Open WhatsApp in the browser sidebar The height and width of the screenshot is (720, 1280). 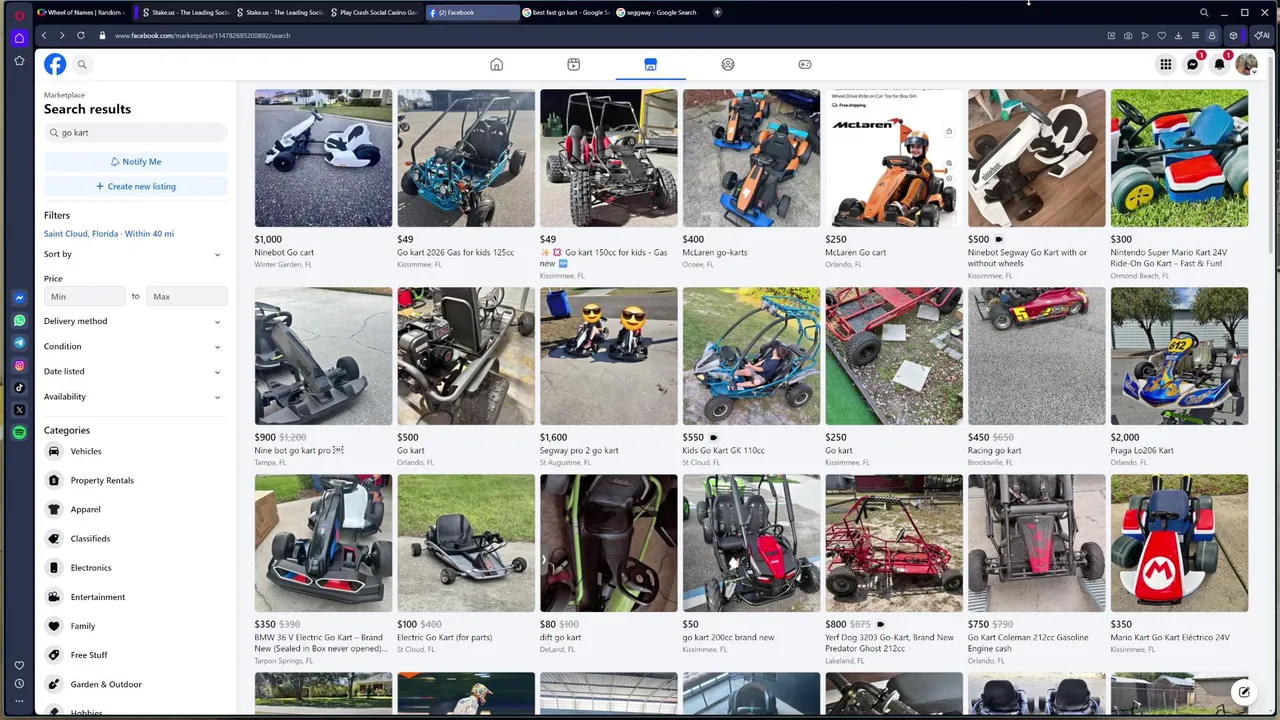tap(19, 321)
